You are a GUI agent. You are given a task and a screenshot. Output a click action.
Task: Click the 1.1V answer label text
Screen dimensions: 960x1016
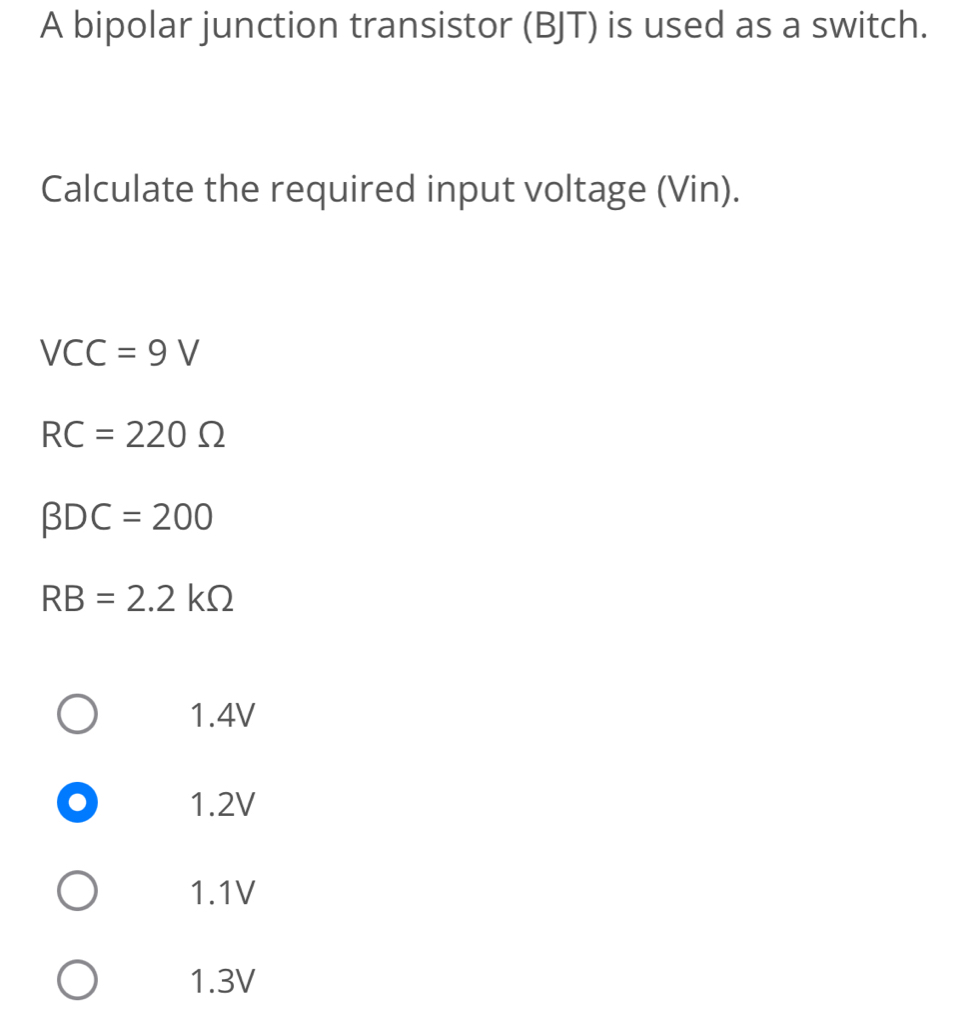(x=222, y=892)
